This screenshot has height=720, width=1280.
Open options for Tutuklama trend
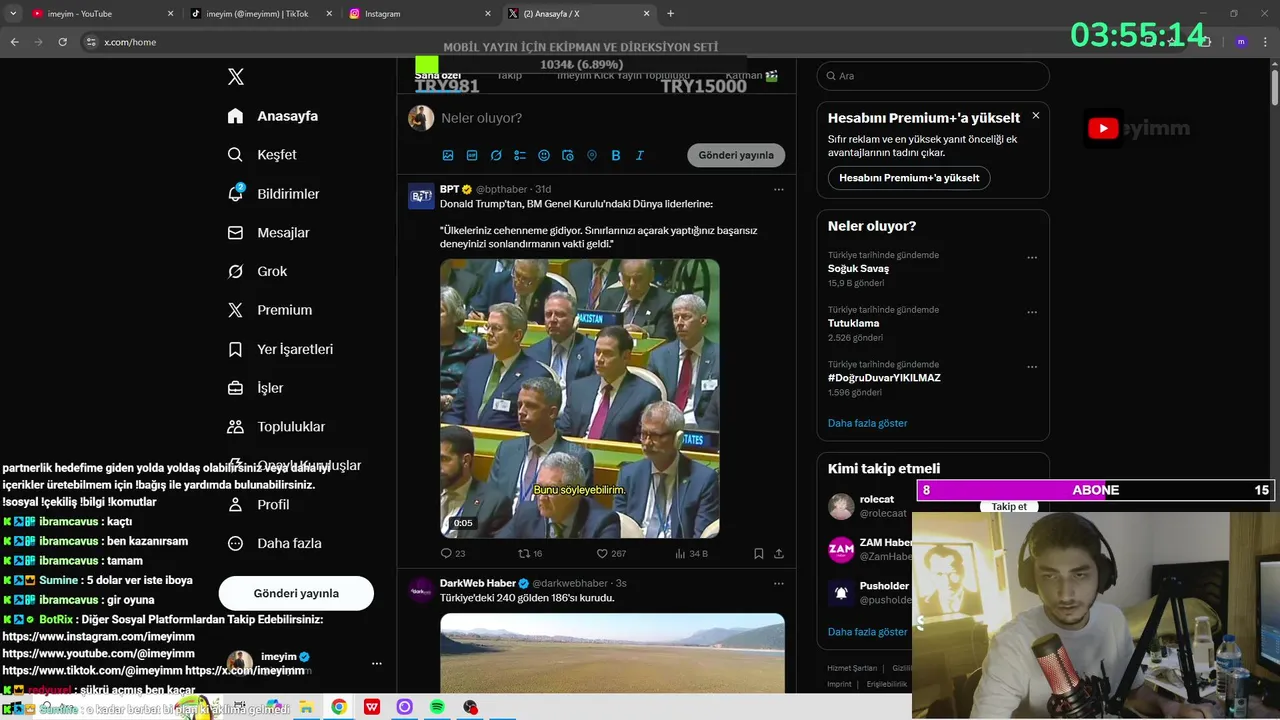click(1032, 312)
